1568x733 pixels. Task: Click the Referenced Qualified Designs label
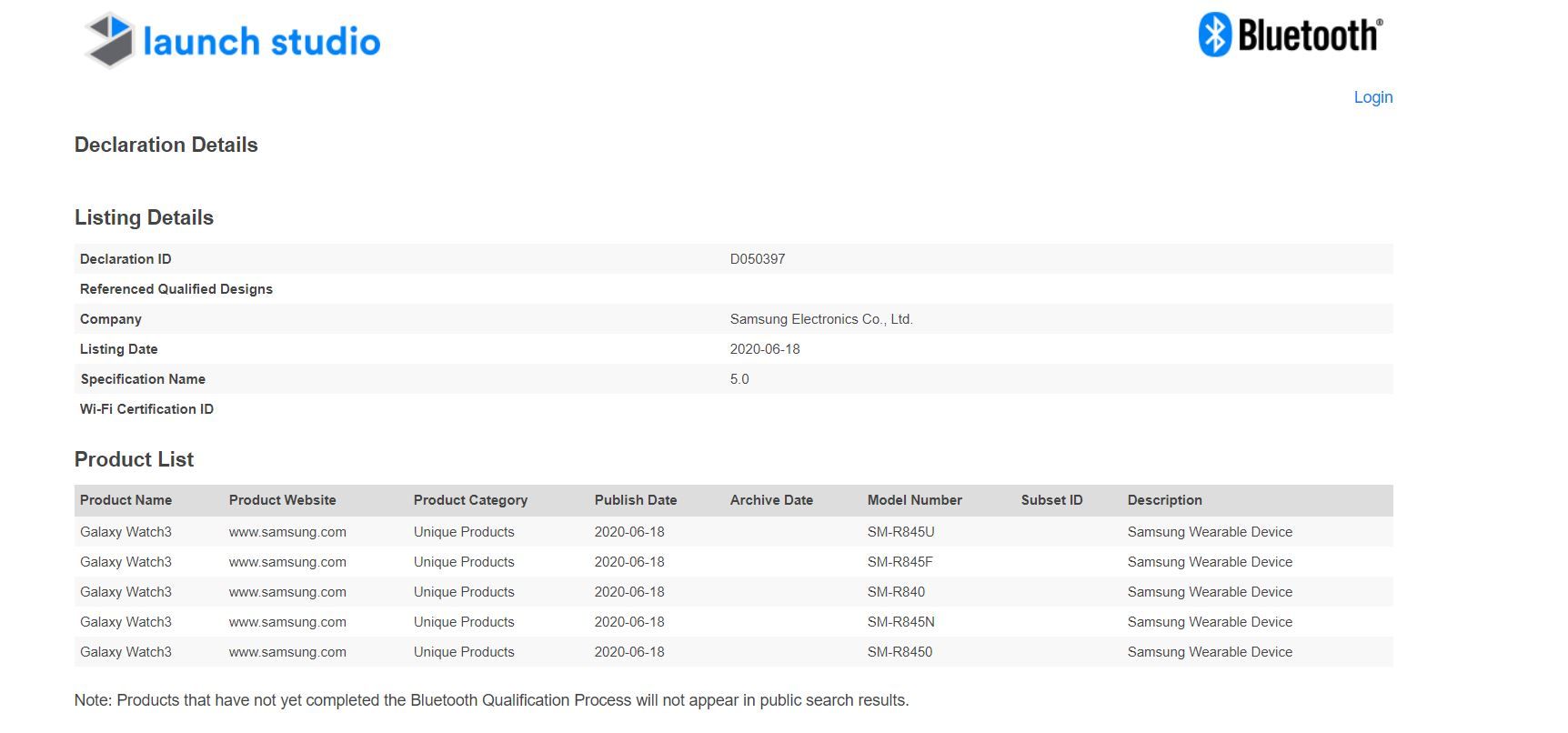[x=176, y=289]
